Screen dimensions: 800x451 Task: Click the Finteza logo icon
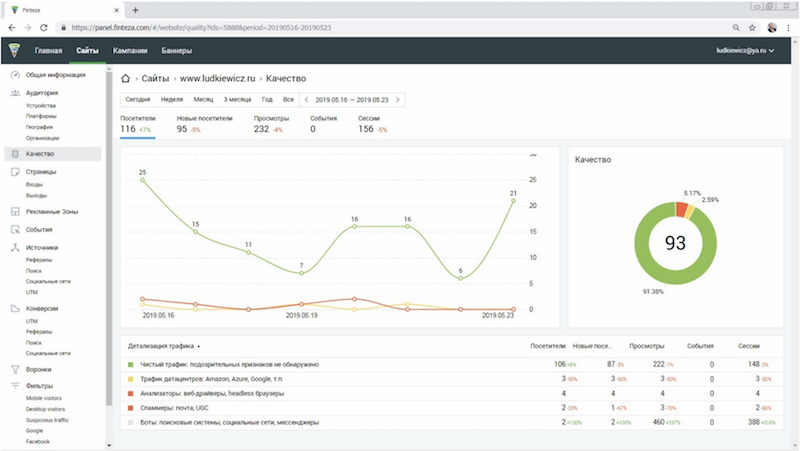pos(13,50)
